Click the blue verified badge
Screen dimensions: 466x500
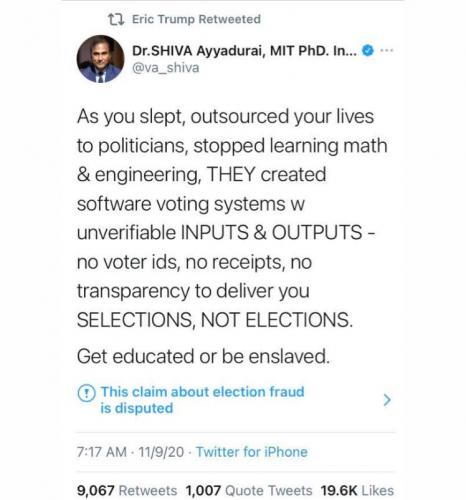click(368, 51)
